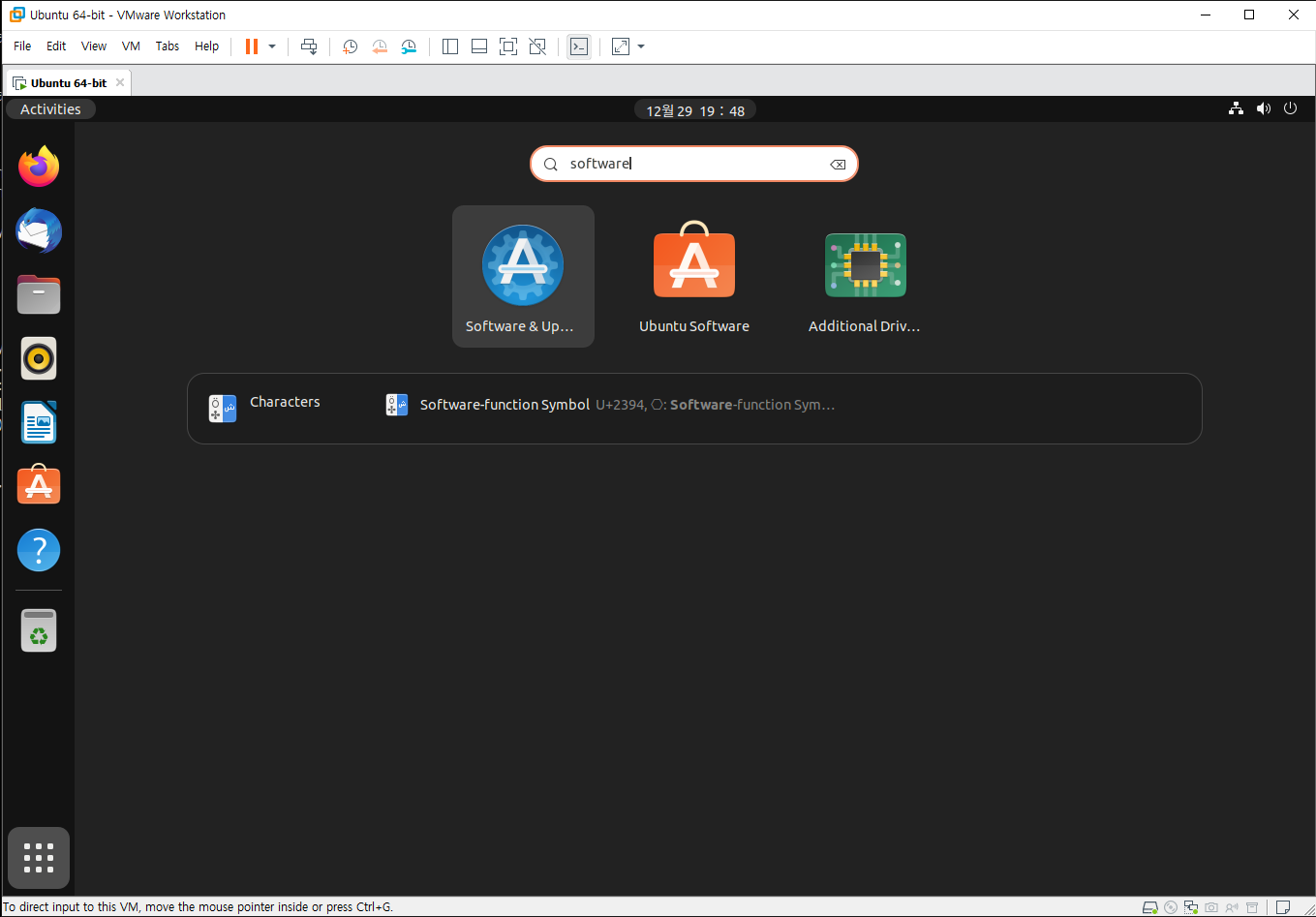Open LibreOffice Writer from the dock
1316x917 pixels.
(x=39, y=422)
